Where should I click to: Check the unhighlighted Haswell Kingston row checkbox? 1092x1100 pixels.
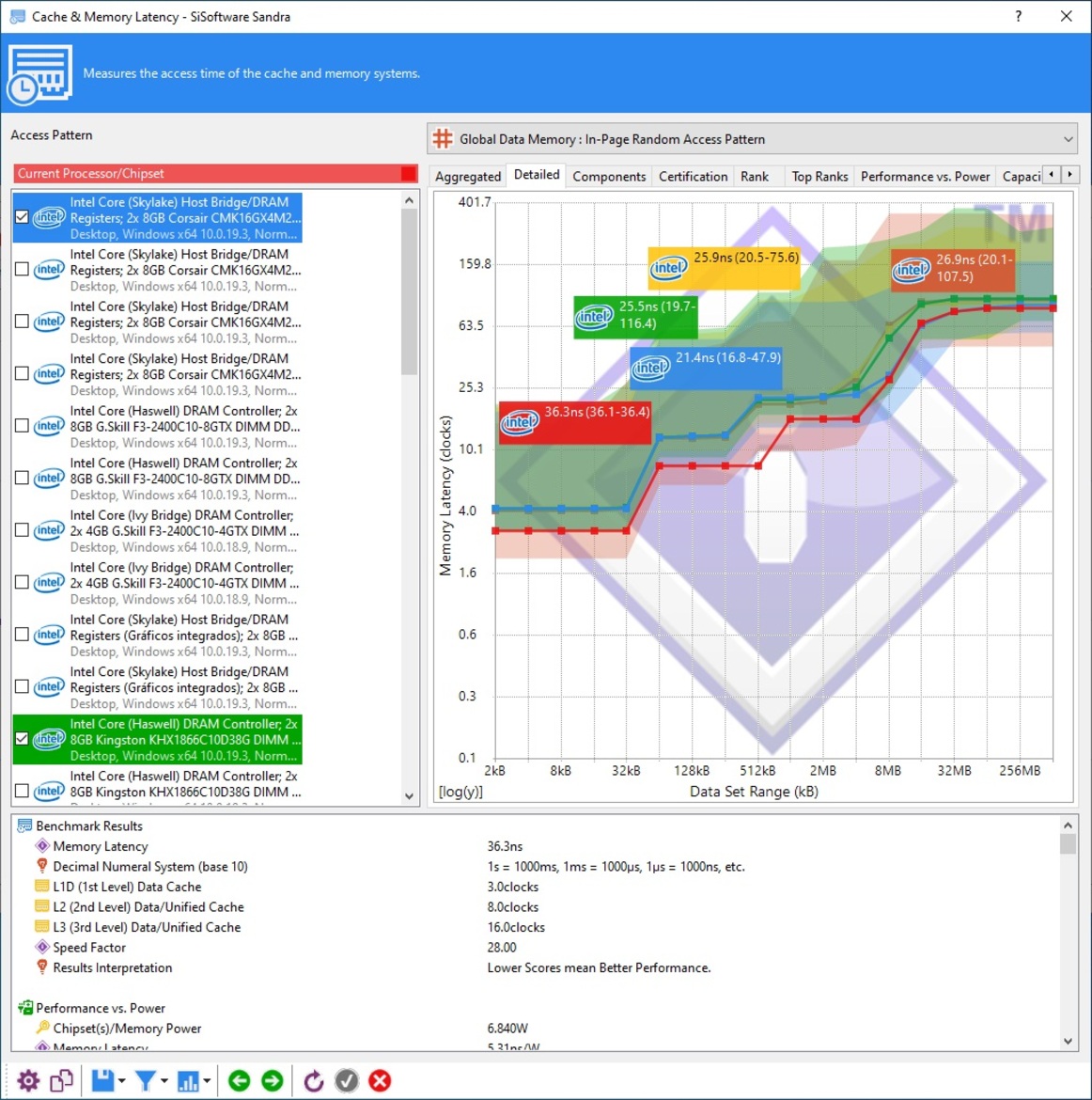22,792
